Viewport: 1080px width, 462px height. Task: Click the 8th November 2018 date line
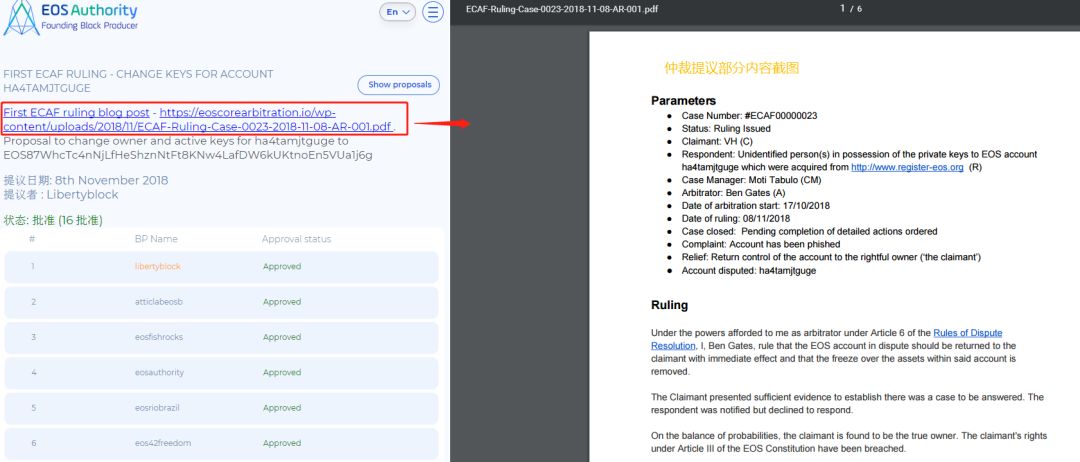click(85, 180)
